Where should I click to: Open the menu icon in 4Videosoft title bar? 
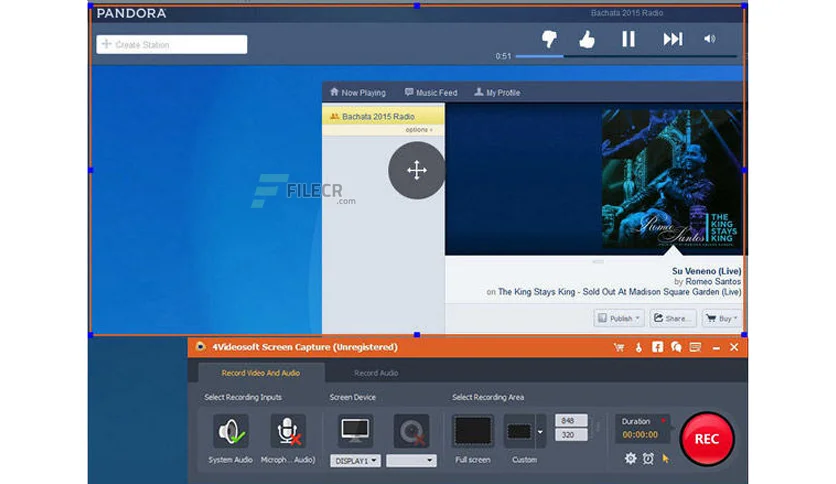click(x=695, y=348)
